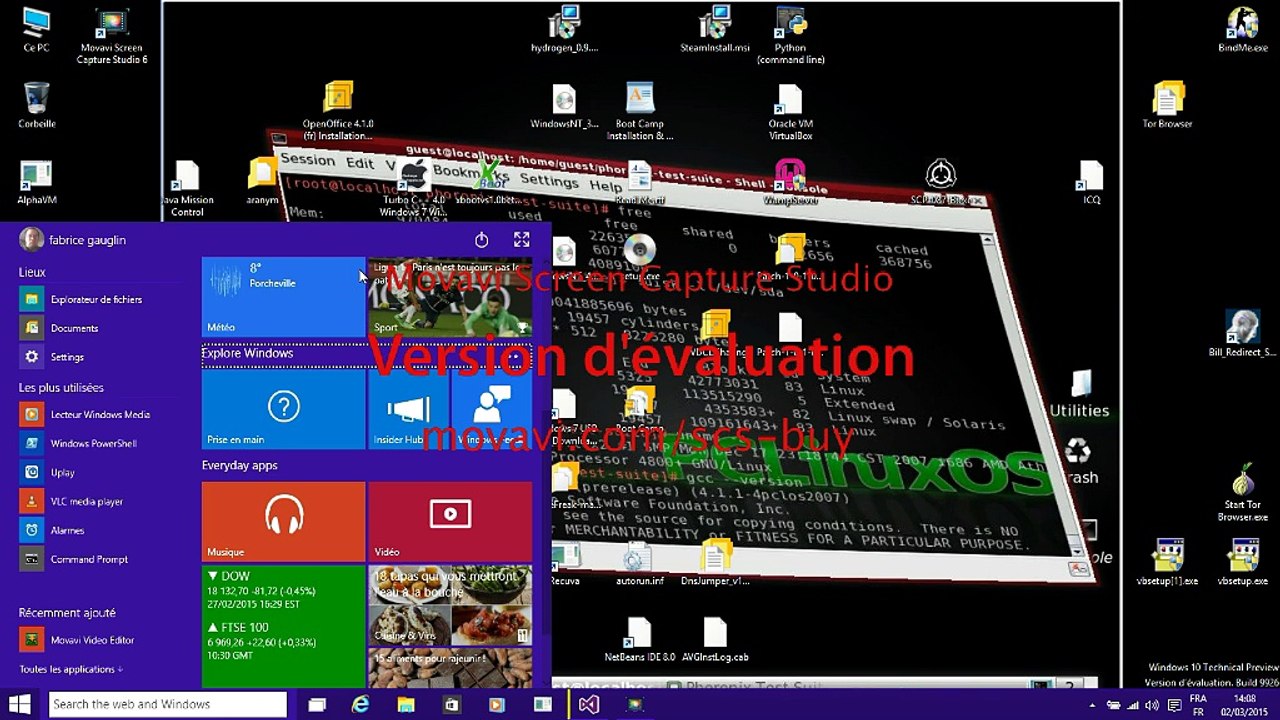This screenshot has height=720, width=1280.
Task: Select SteamInstall.msi on the desktop
Action: 715,31
